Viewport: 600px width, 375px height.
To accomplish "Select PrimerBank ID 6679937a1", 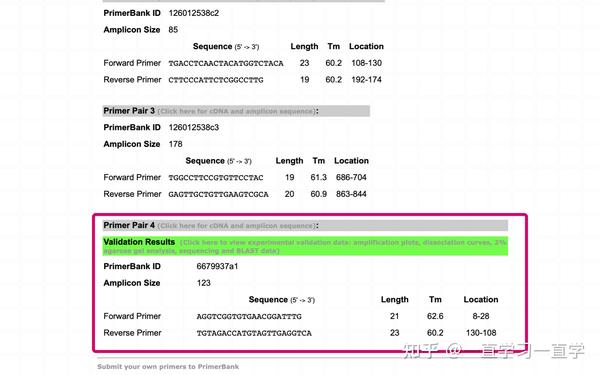I will click(217, 266).
